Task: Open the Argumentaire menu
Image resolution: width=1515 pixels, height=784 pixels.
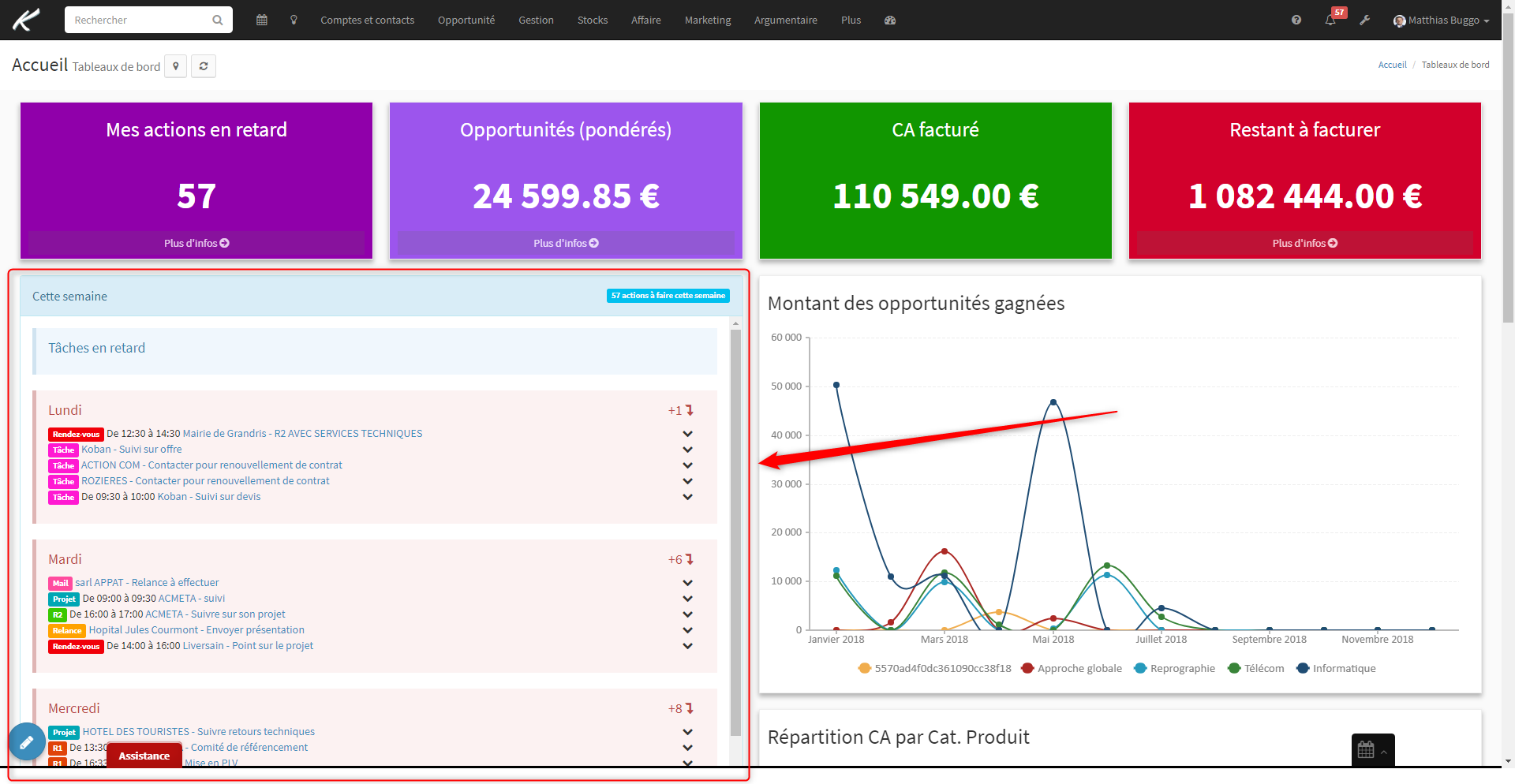Action: coord(786,21)
